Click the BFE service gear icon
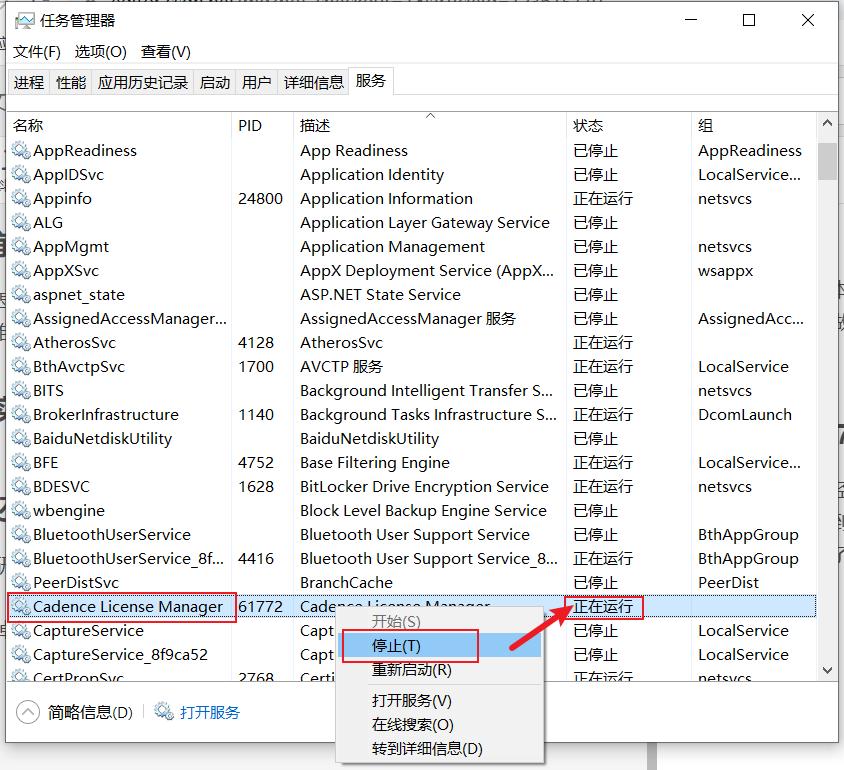Image resolution: width=844 pixels, height=770 pixels. coord(21,462)
